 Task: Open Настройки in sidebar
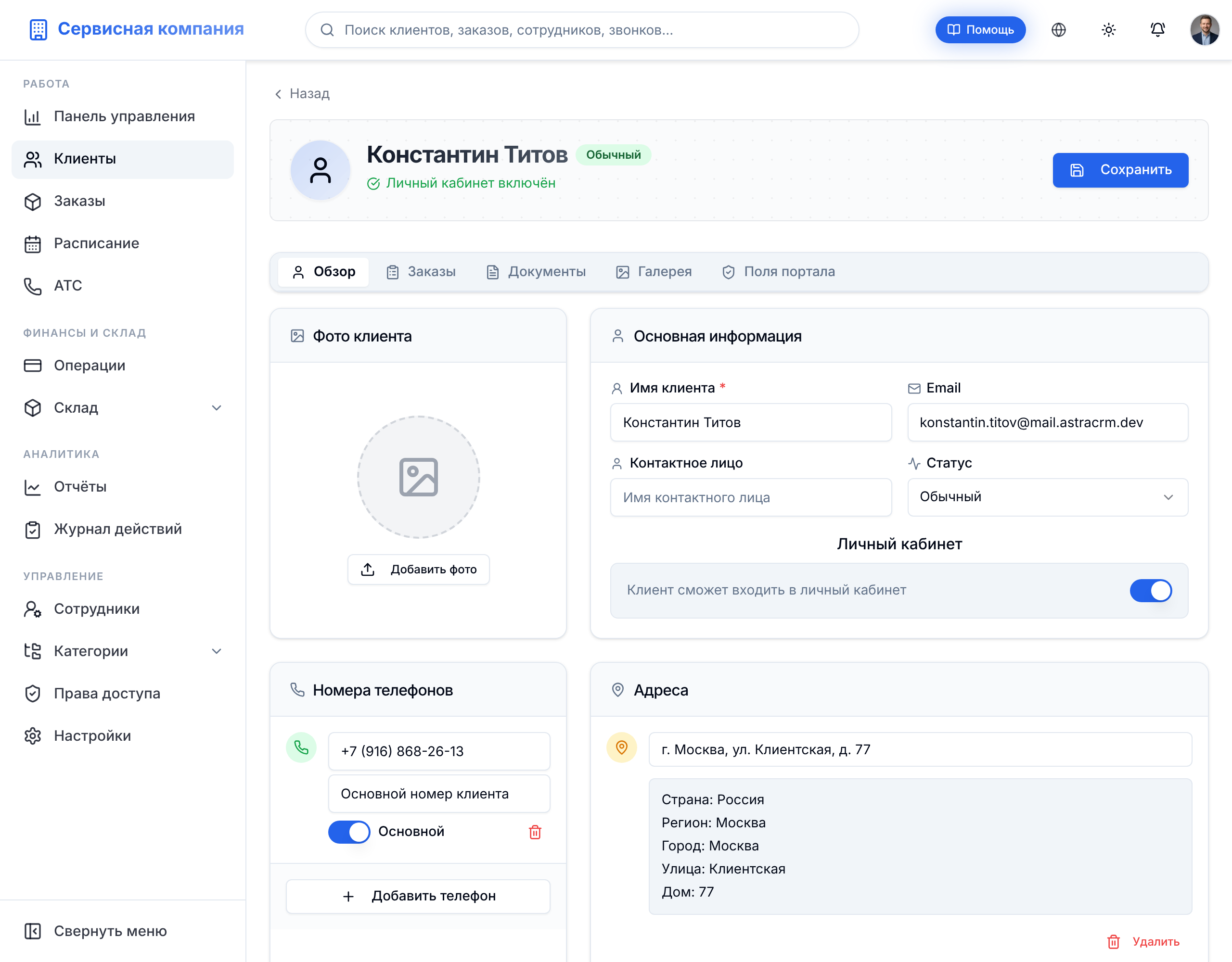click(x=122, y=736)
